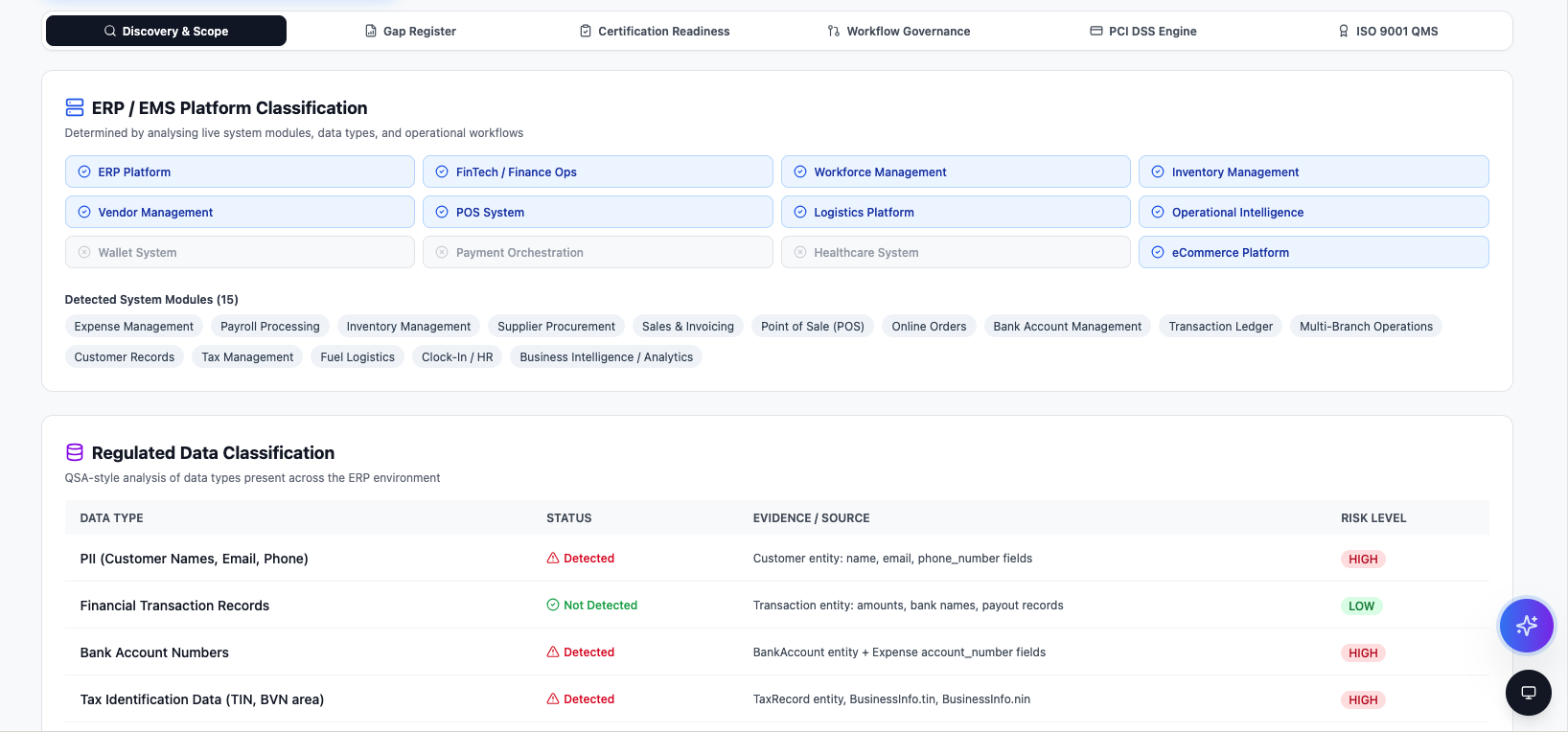
Task: Click the Financial Transaction Records row label
Action: [x=174, y=606]
